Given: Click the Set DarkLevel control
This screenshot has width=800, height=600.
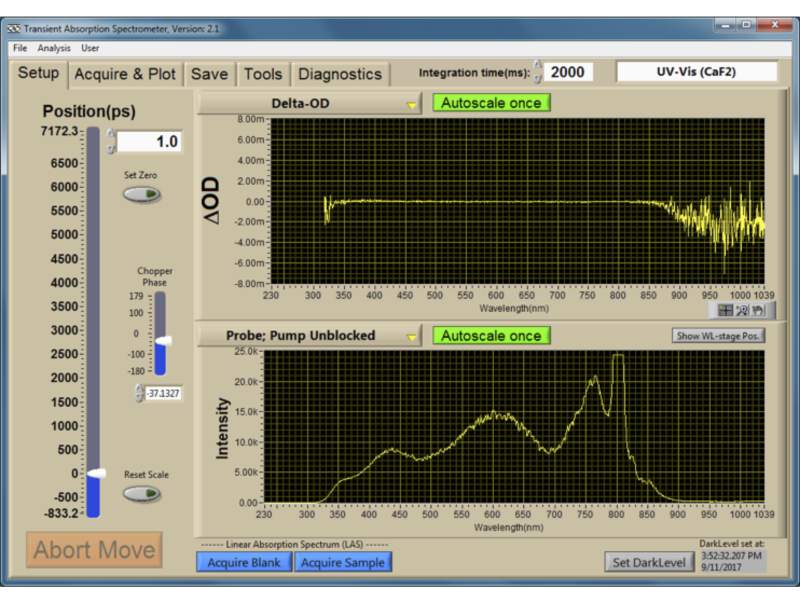Looking at the screenshot, I should (648, 560).
